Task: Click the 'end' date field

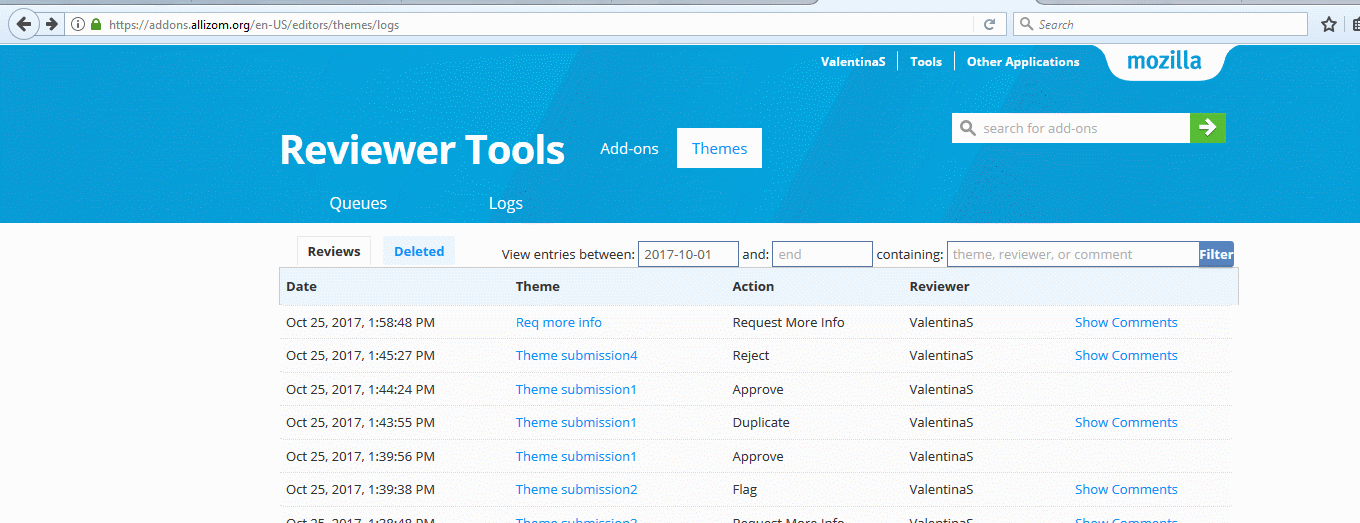Action: tap(822, 254)
